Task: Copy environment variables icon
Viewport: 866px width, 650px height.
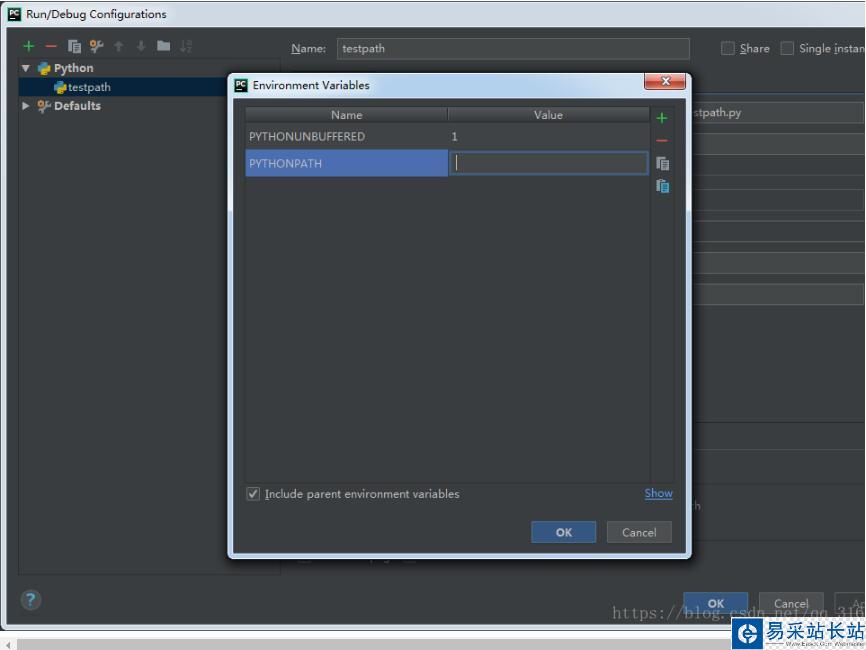Action: (662, 163)
